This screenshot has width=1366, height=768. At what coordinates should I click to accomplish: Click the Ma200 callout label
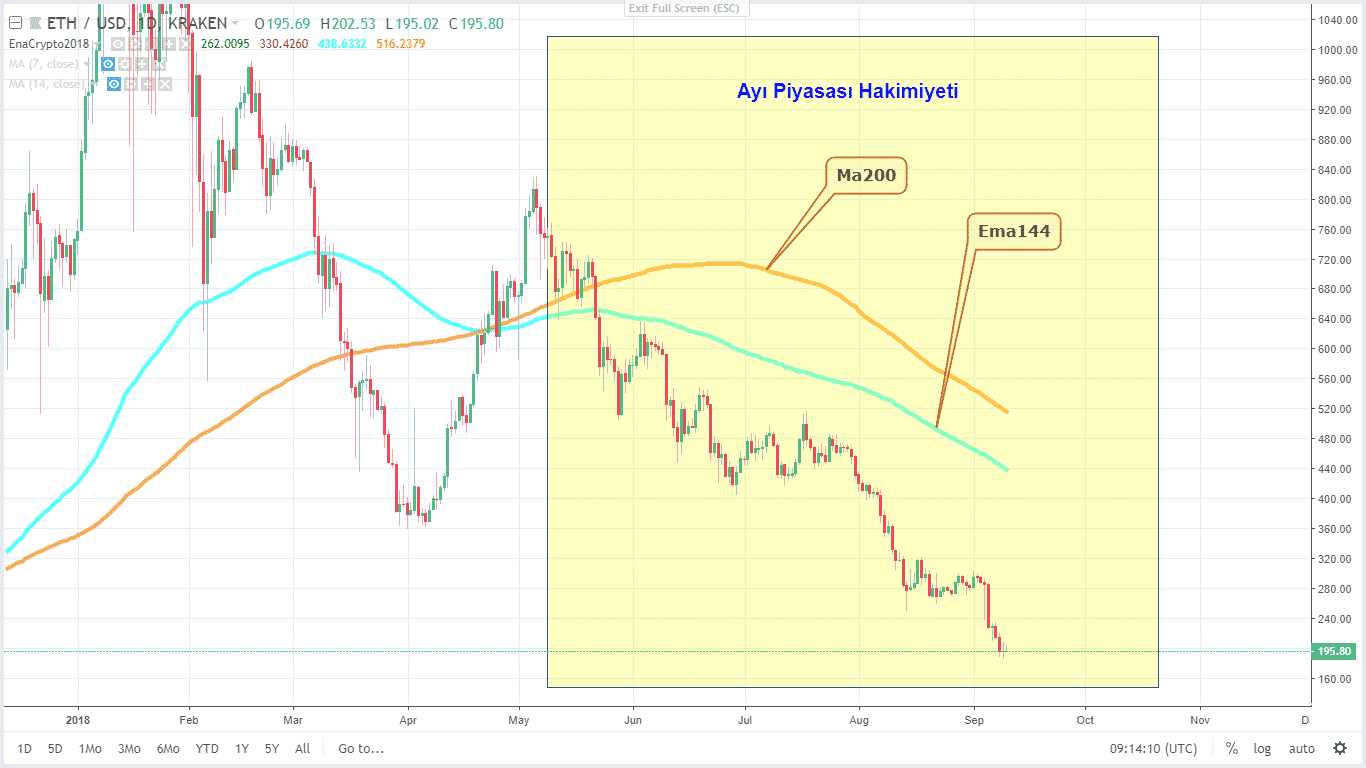pos(866,175)
